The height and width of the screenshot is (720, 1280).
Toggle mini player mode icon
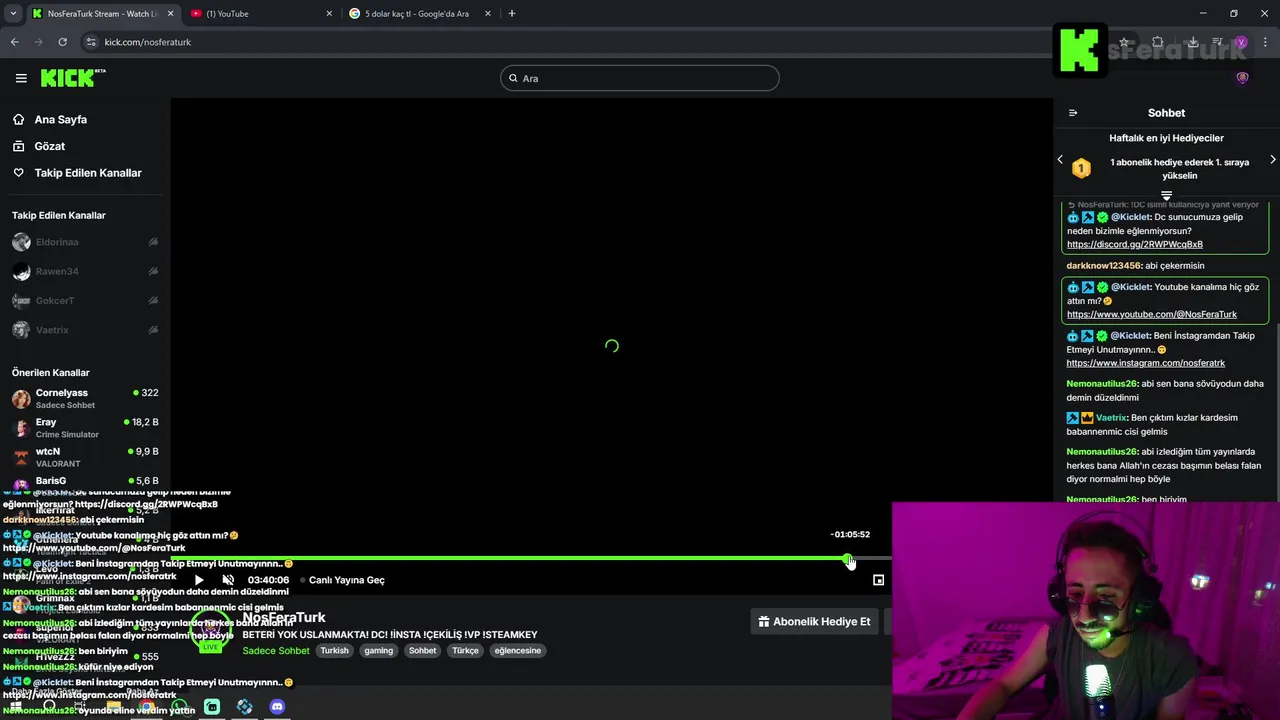click(878, 580)
